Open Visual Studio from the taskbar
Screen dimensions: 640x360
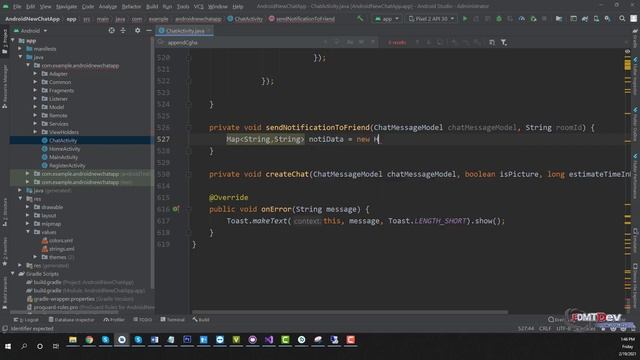pos(269,340)
